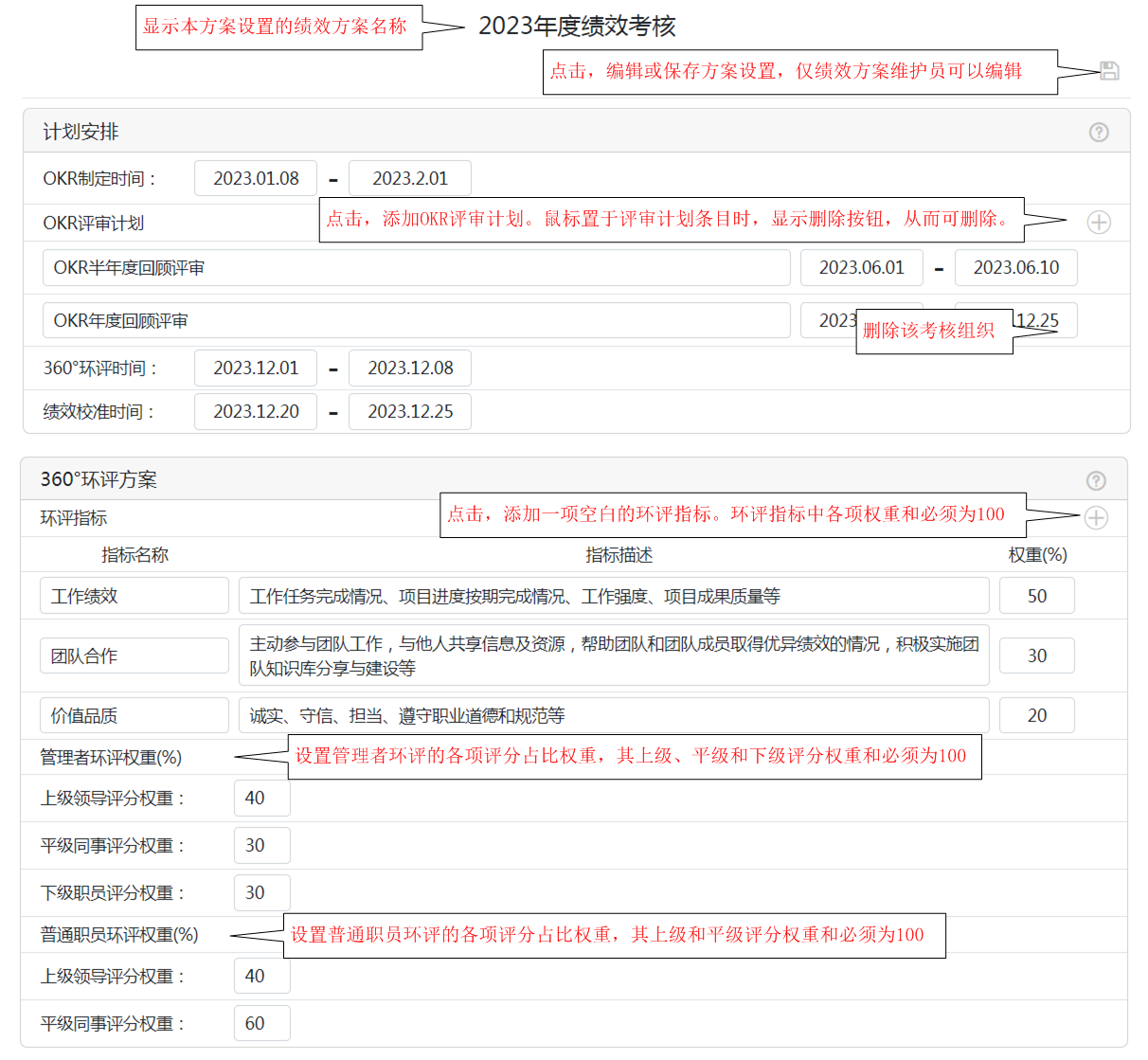Edit the 团队合作 indicator description field
1148x1060 pixels.
[x=614, y=656]
